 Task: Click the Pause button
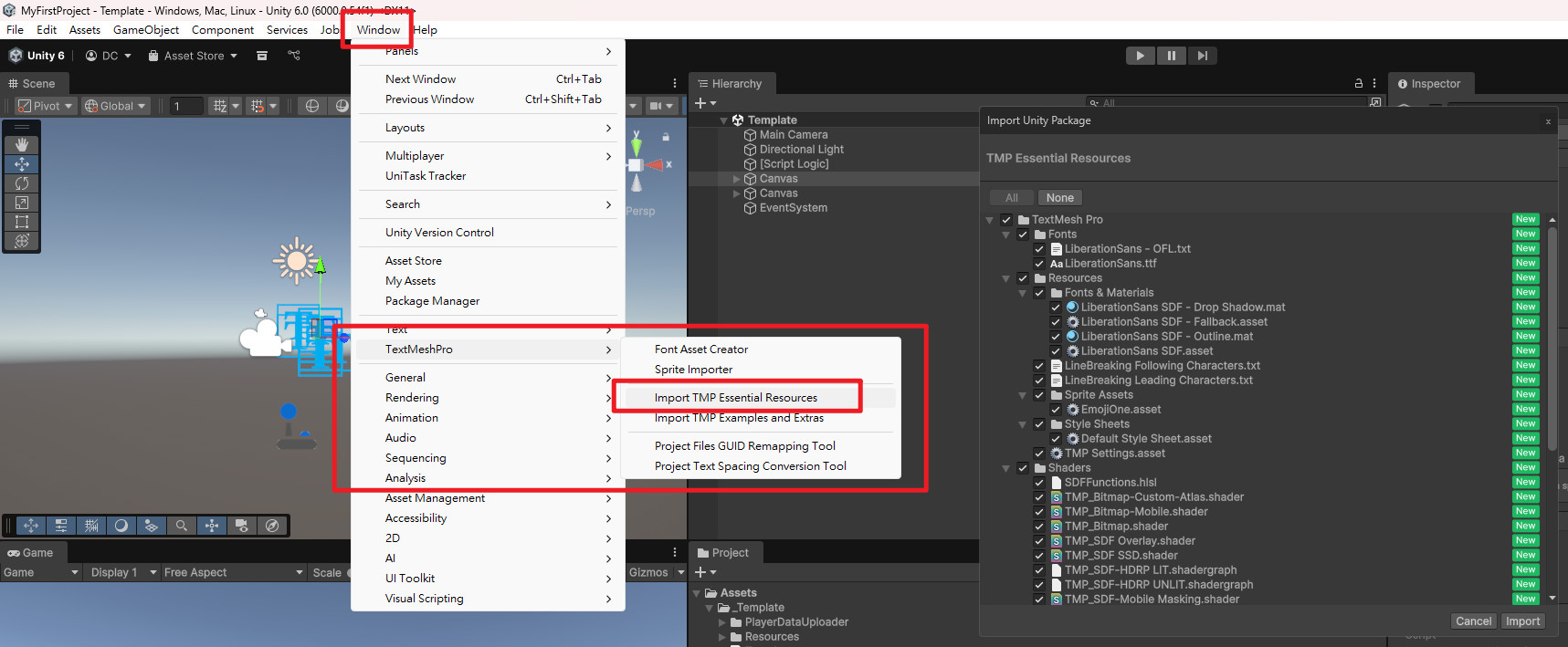pyautogui.click(x=1171, y=56)
